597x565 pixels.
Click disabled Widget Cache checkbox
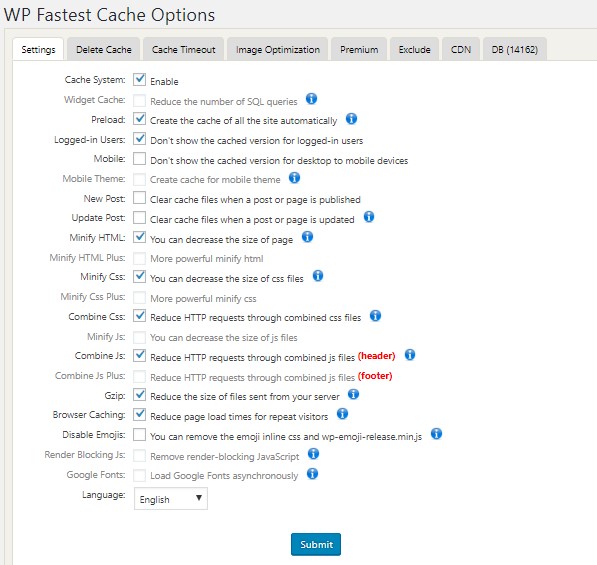(139, 101)
